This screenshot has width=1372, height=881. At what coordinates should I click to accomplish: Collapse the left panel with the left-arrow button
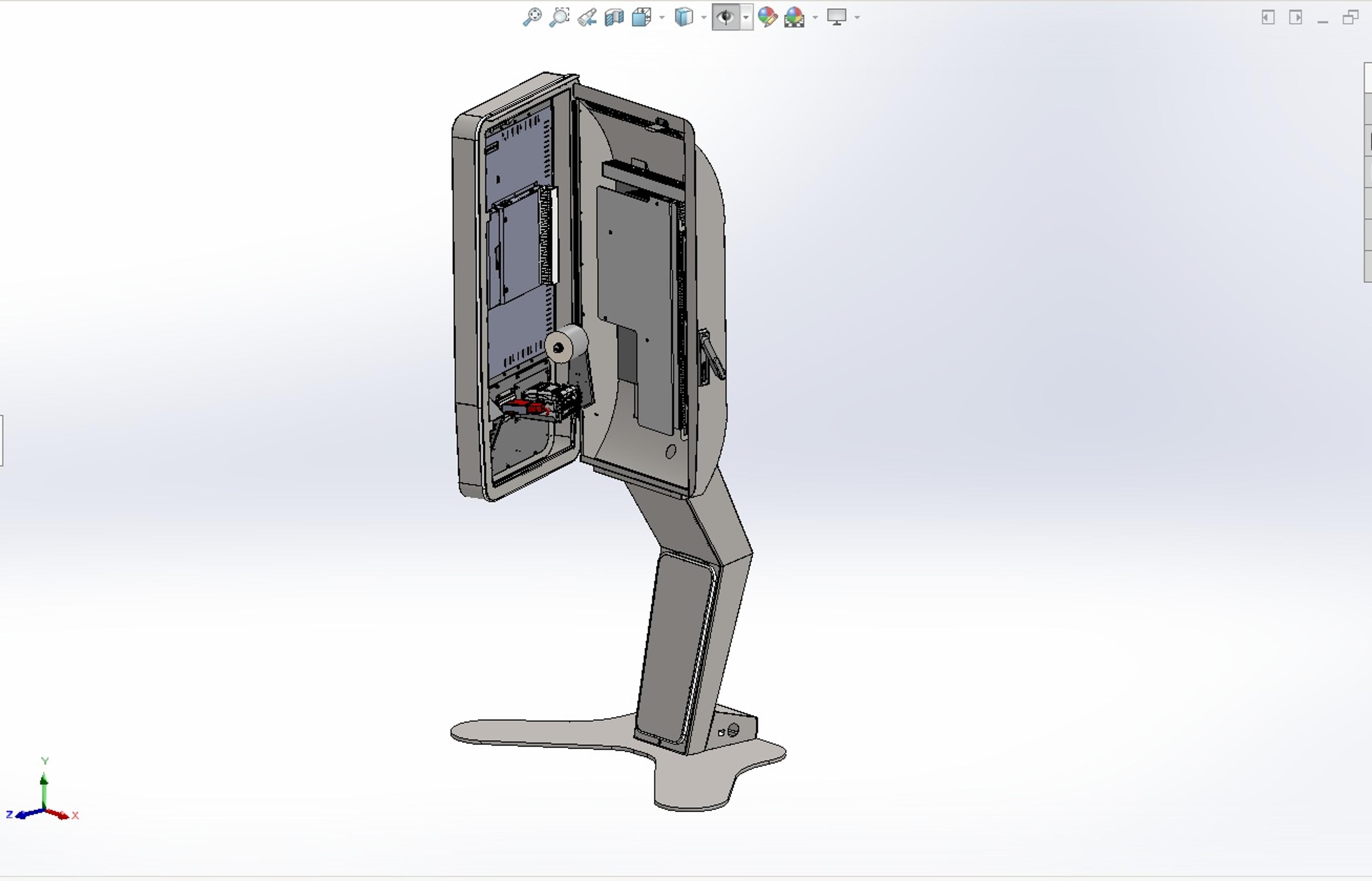coord(1268,17)
